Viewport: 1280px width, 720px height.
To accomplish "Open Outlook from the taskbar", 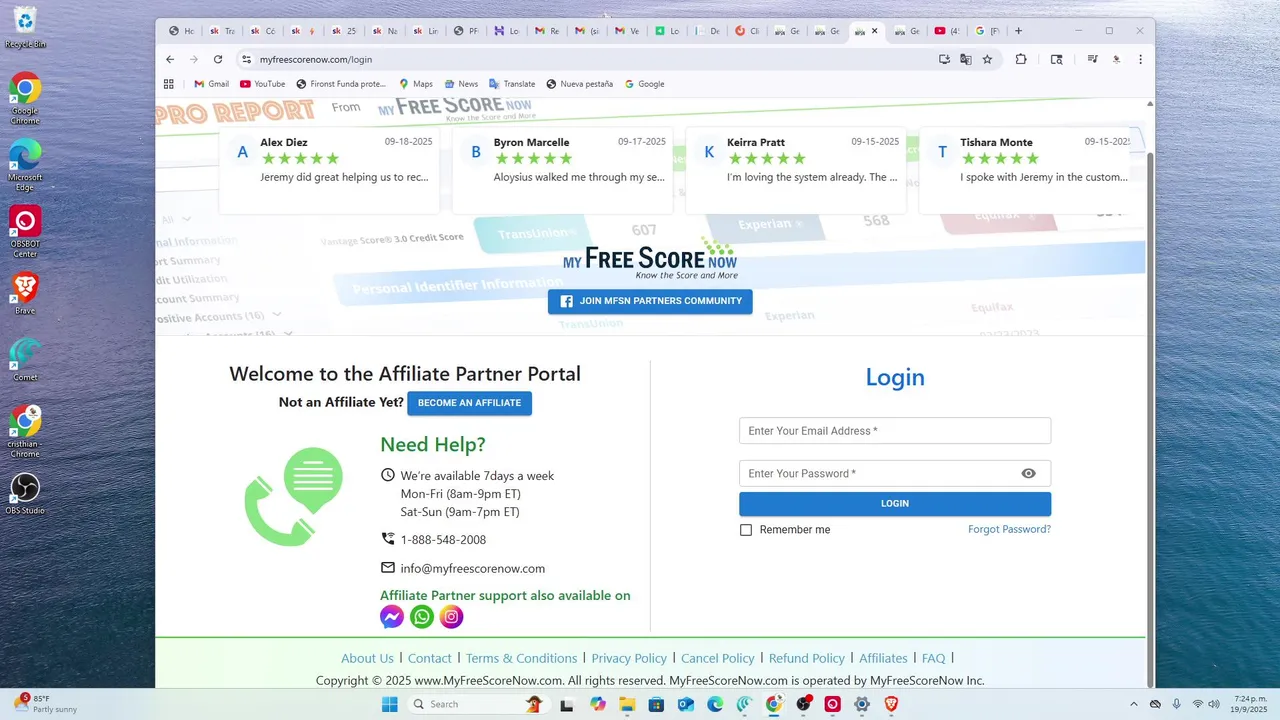I will pos(686,704).
